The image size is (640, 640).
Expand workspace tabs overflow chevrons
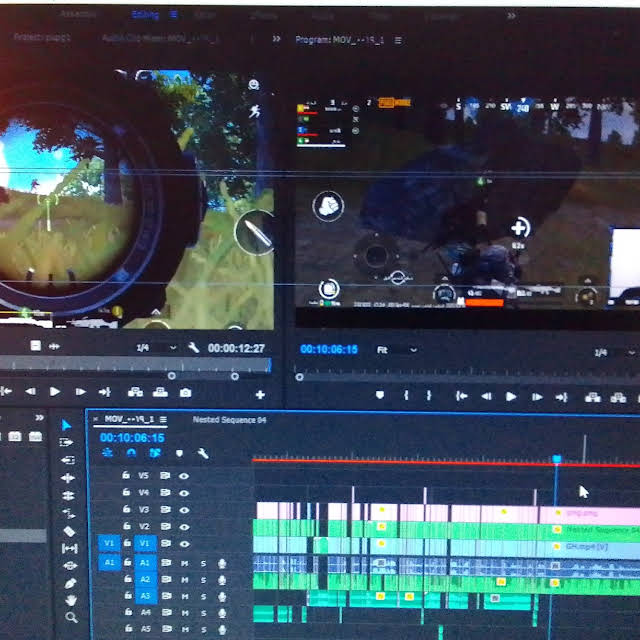pyautogui.click(x=511, y=16)
